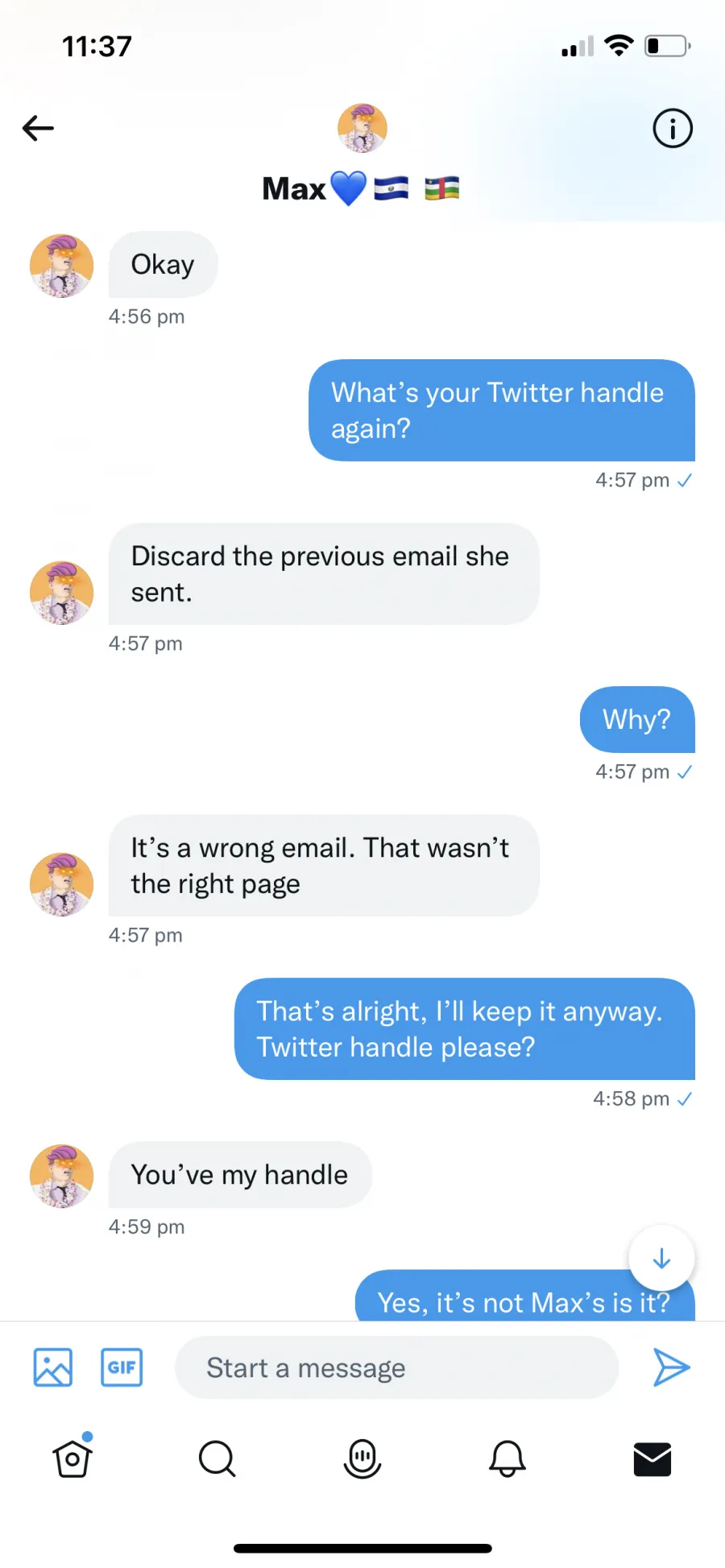Tap the back arrow icon
The image size is (725, 1568).
(38, 128)
